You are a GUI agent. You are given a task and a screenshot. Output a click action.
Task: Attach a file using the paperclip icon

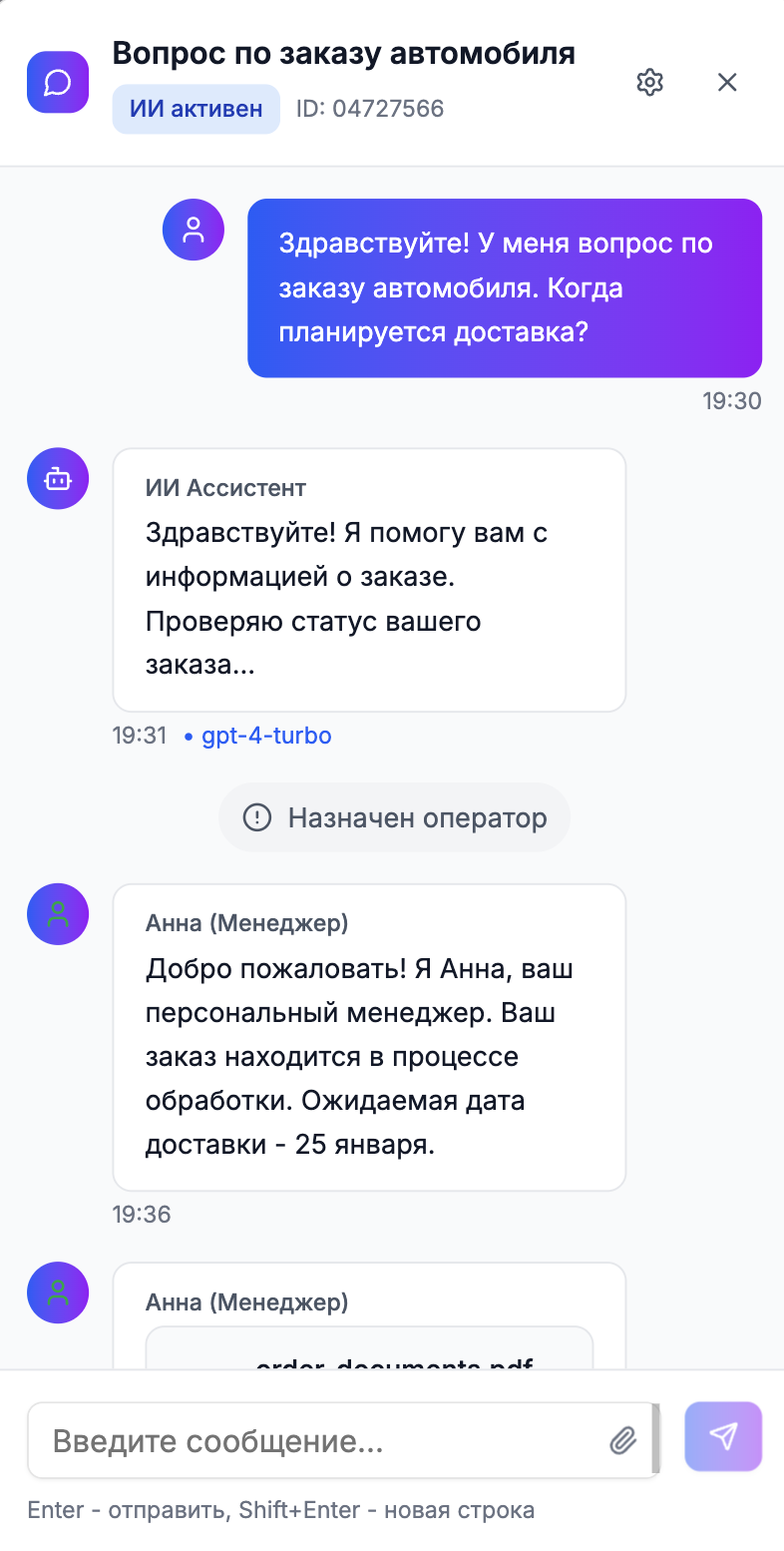click(x=622, y=1439)
